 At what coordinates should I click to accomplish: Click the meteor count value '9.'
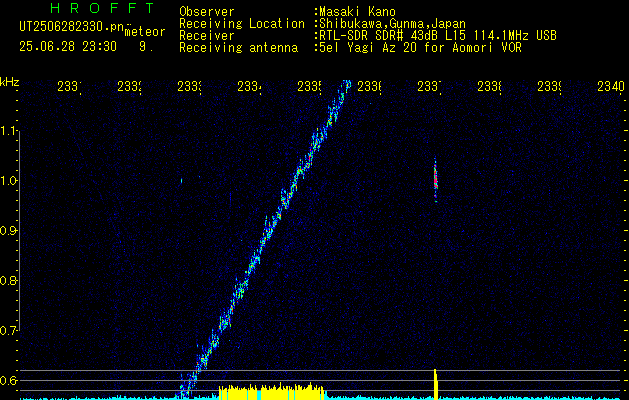146,47
